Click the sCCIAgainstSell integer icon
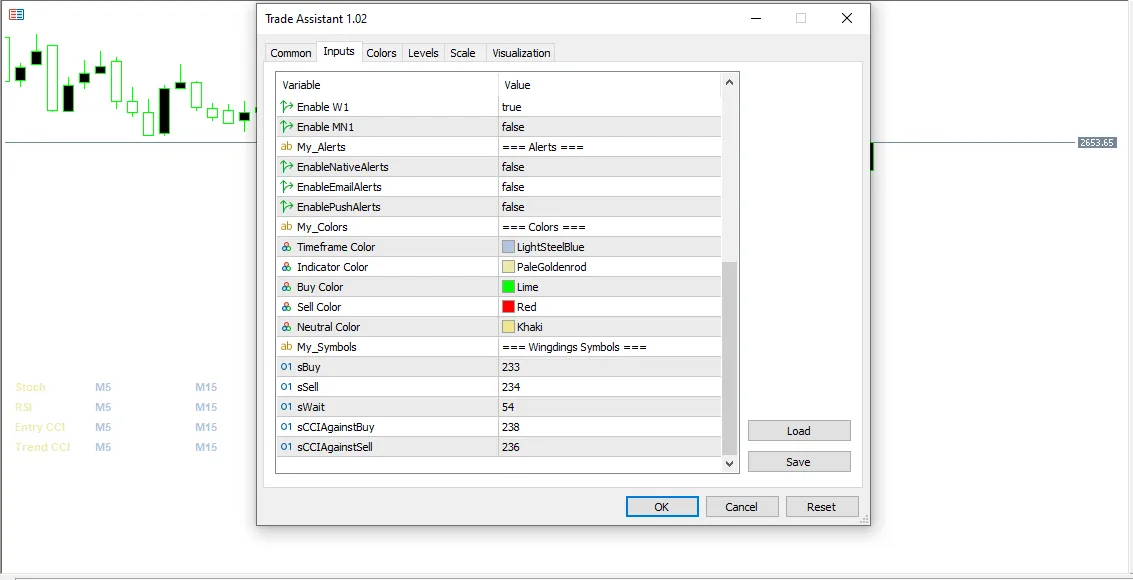Screen dimensions: 1133x580 (287, 447)
